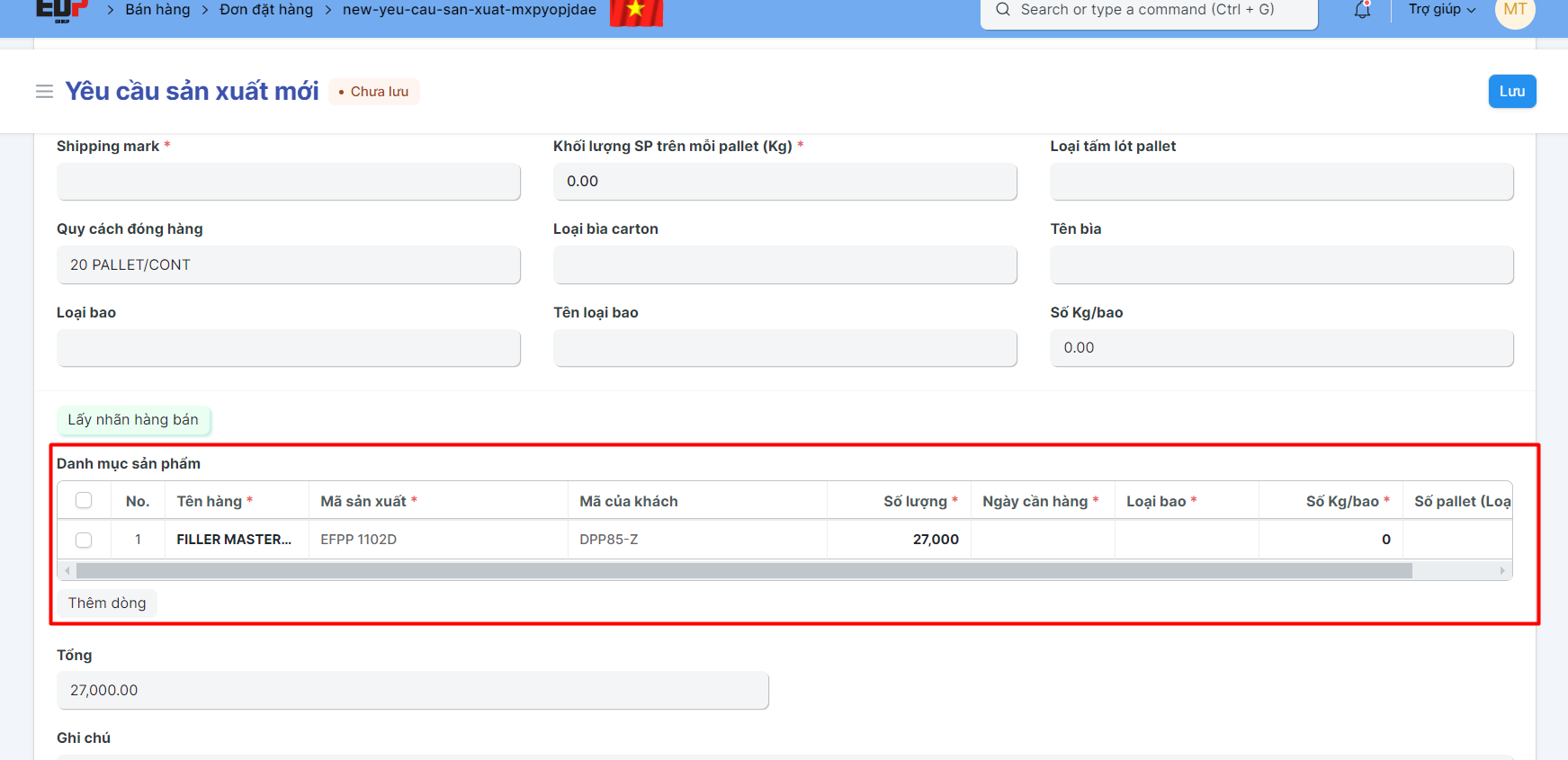1568x760 pixels.
Task: Open the Loại bao link field
Action: click(288, 348)
